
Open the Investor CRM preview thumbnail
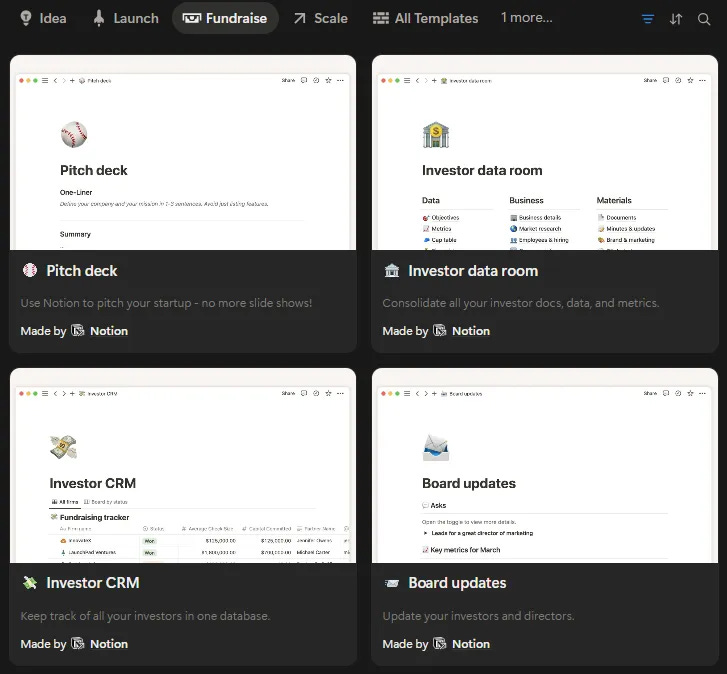click(183, 466)
